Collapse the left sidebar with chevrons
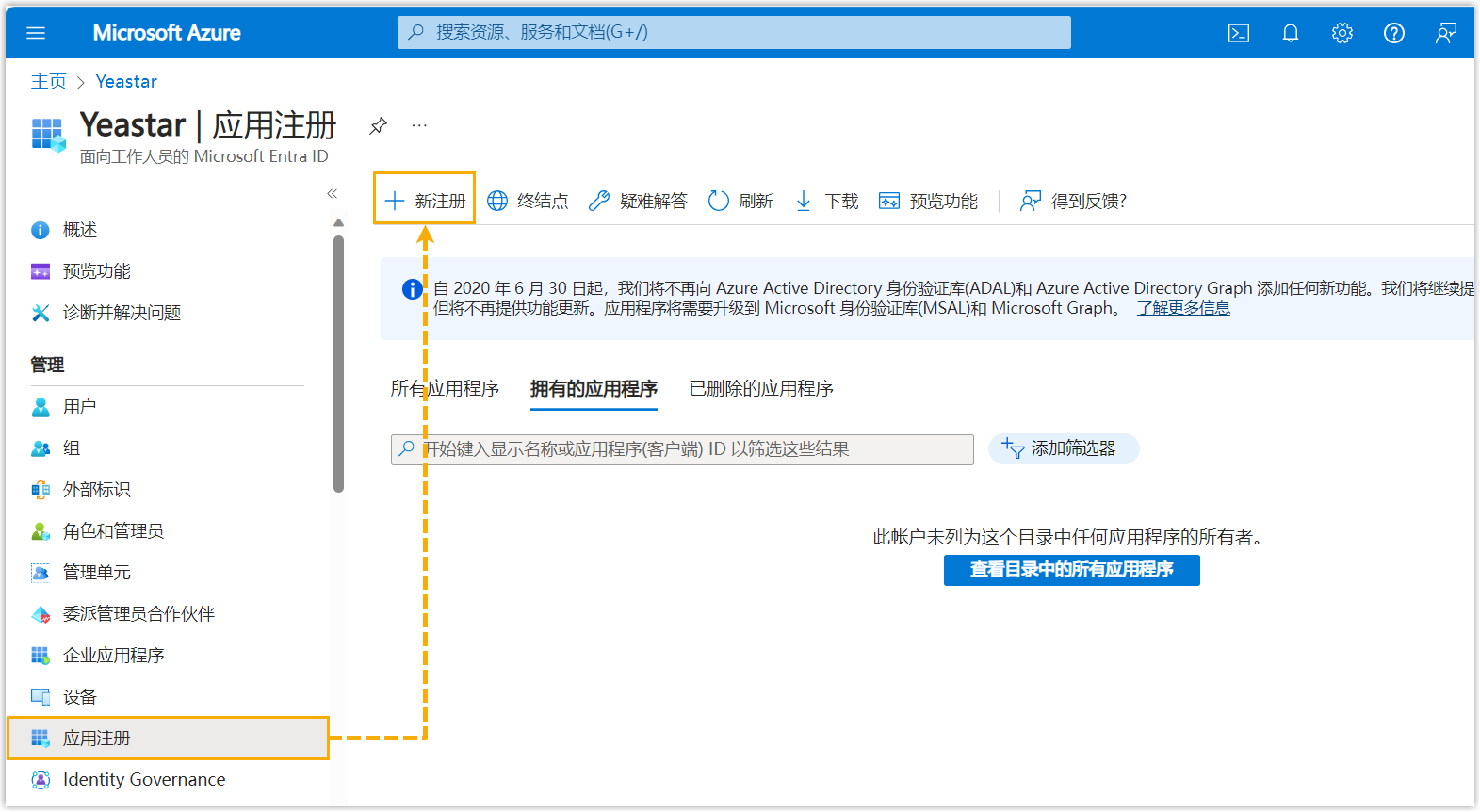The image size is (1480, 812). pyautogui.click(x=332, y=193)
